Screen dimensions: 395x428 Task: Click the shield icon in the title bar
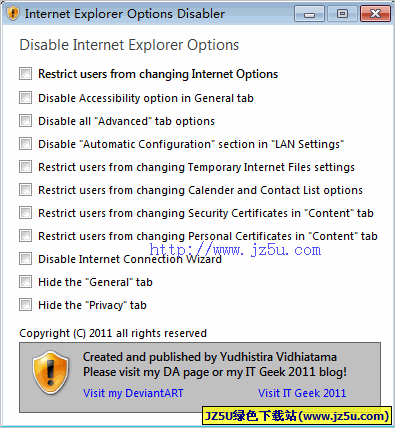13,13
